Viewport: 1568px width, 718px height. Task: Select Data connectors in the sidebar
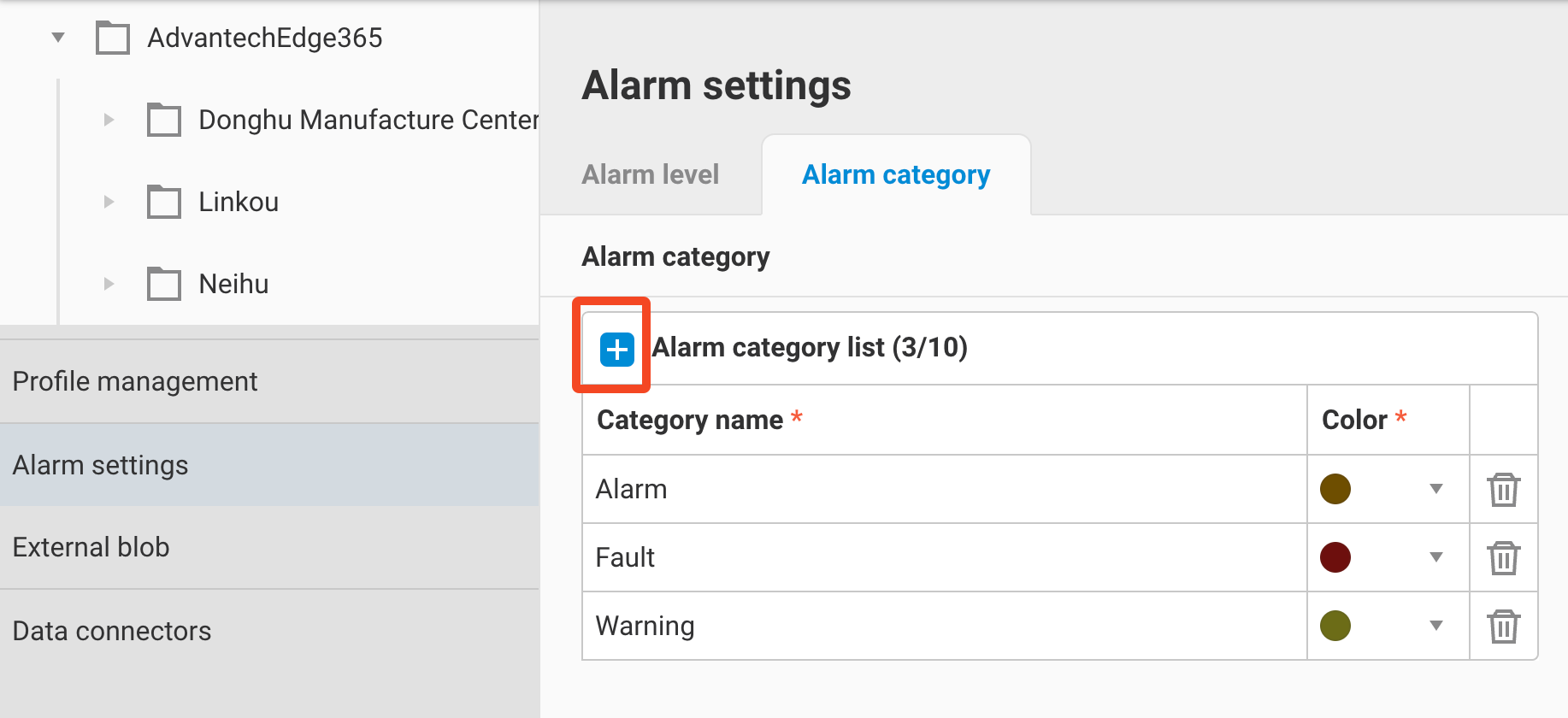pyautogui.click(x=112, y=631)
